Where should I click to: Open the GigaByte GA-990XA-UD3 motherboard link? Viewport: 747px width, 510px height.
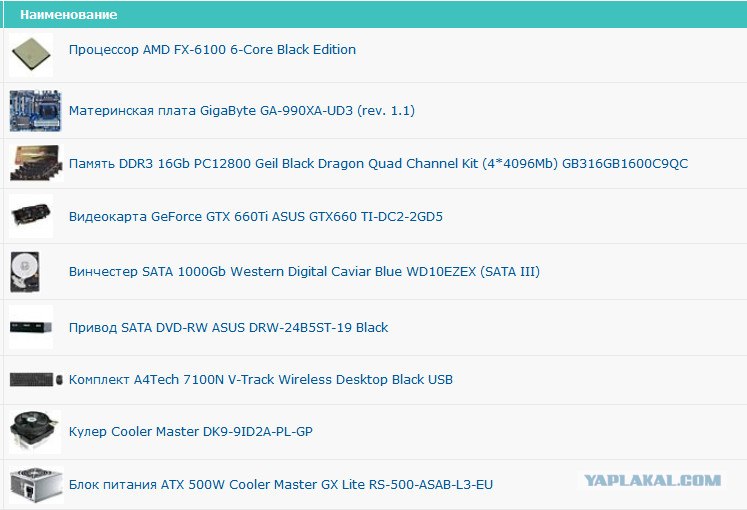241,111
